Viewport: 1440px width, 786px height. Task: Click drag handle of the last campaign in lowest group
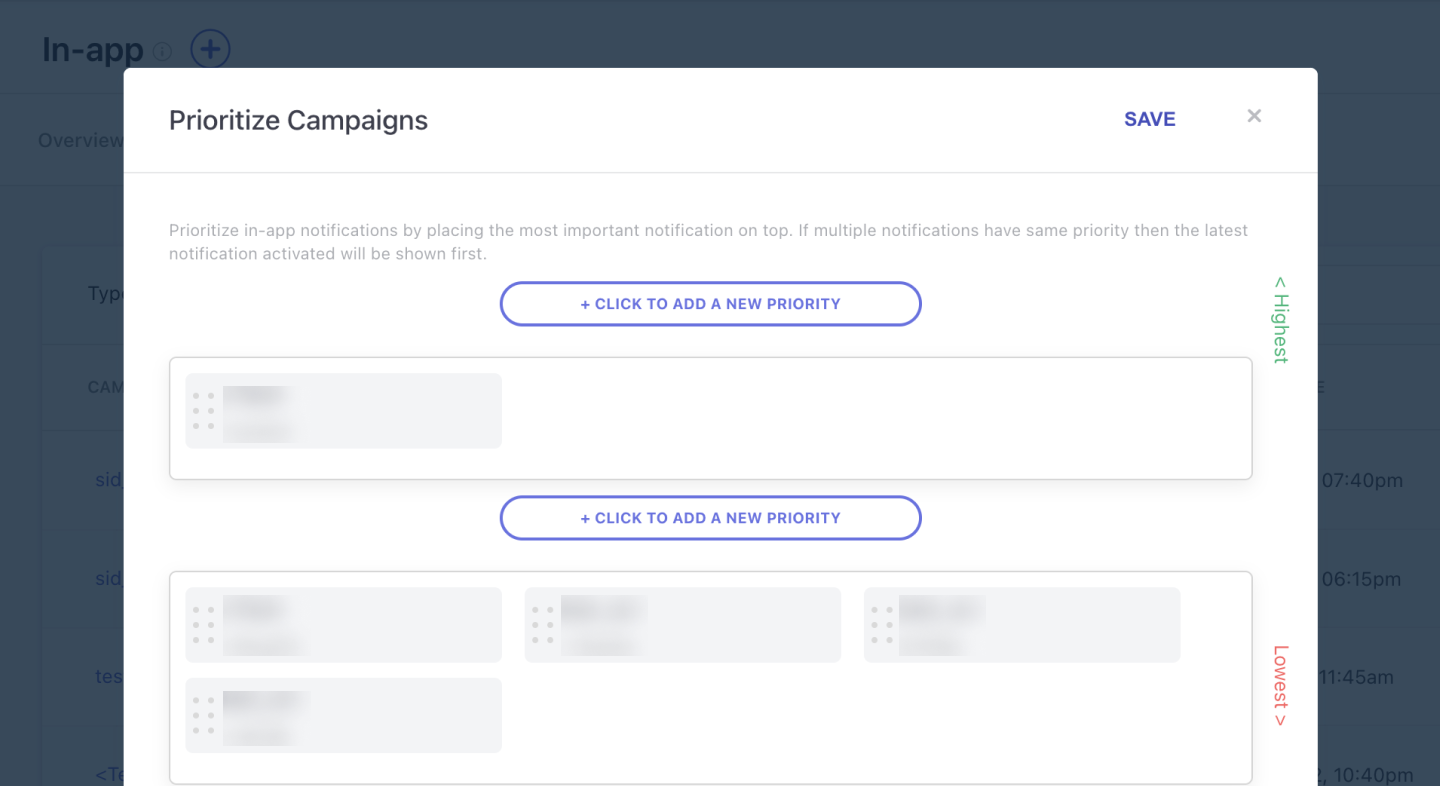(x=204, y=715)
